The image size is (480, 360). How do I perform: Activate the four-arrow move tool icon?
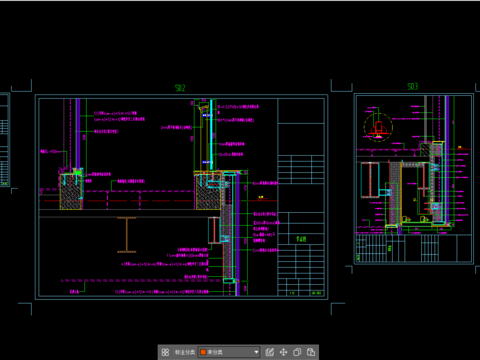[283, 352]
